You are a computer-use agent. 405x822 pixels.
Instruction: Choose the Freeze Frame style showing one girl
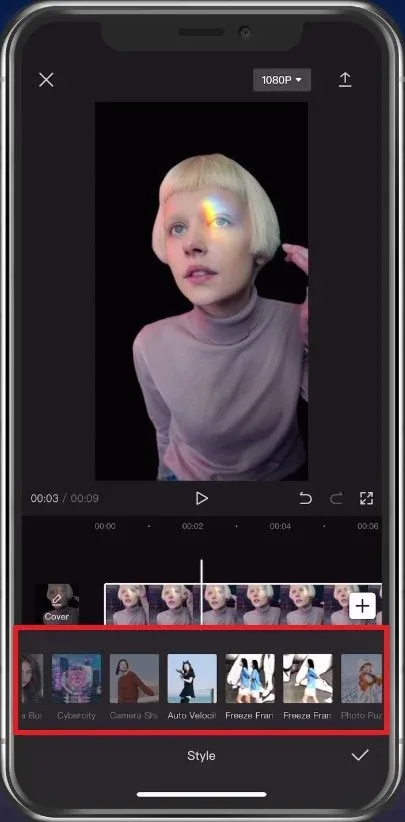tap(308, 687)
